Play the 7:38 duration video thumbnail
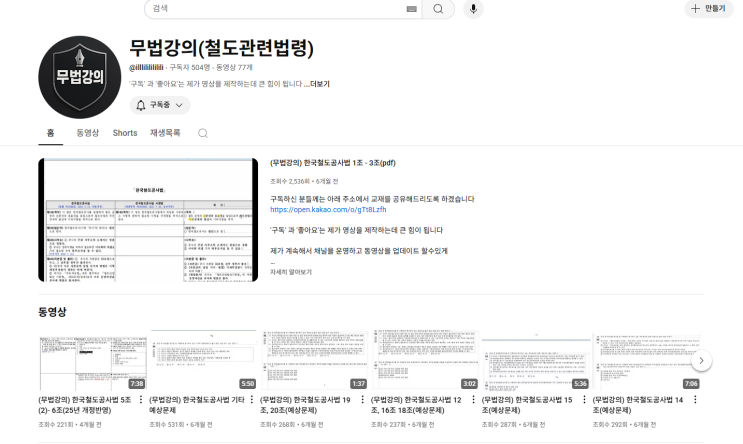 [x=93, y=360]
